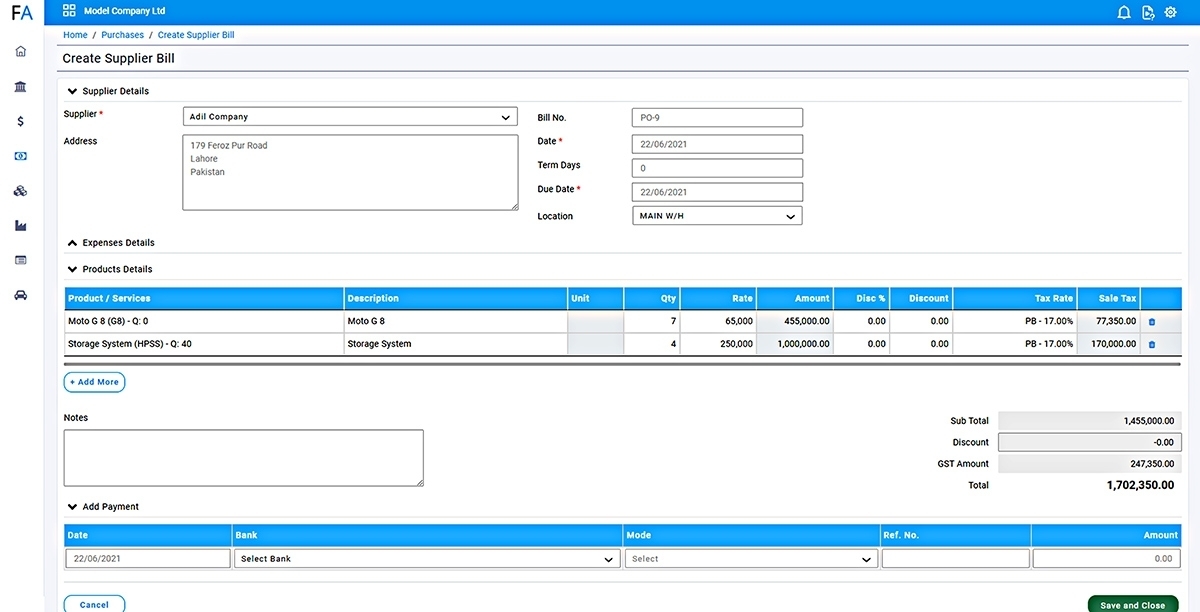Click the payment Ref. No. field
Screen dimensions: 1200x612
coord(955,559)
